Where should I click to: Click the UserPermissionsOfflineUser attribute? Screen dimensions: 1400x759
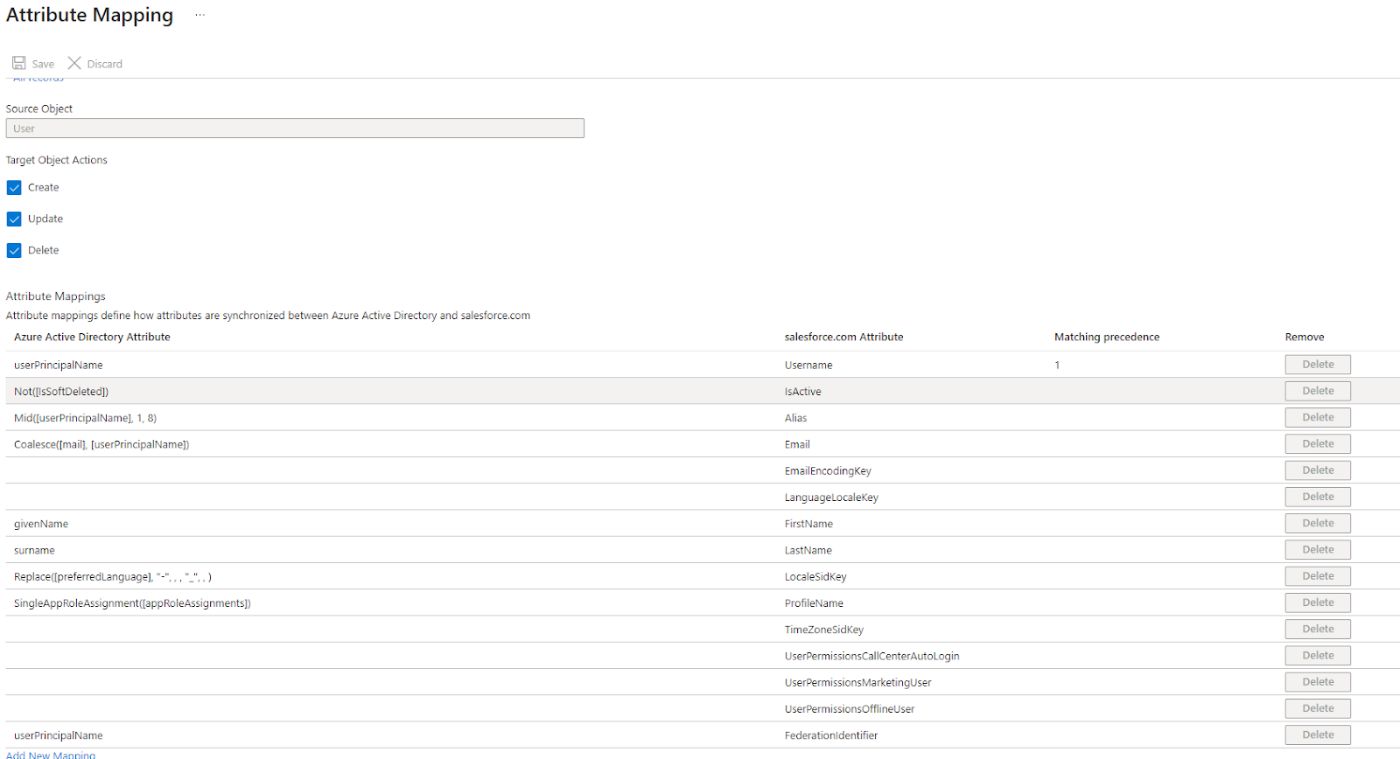[850, 709]
